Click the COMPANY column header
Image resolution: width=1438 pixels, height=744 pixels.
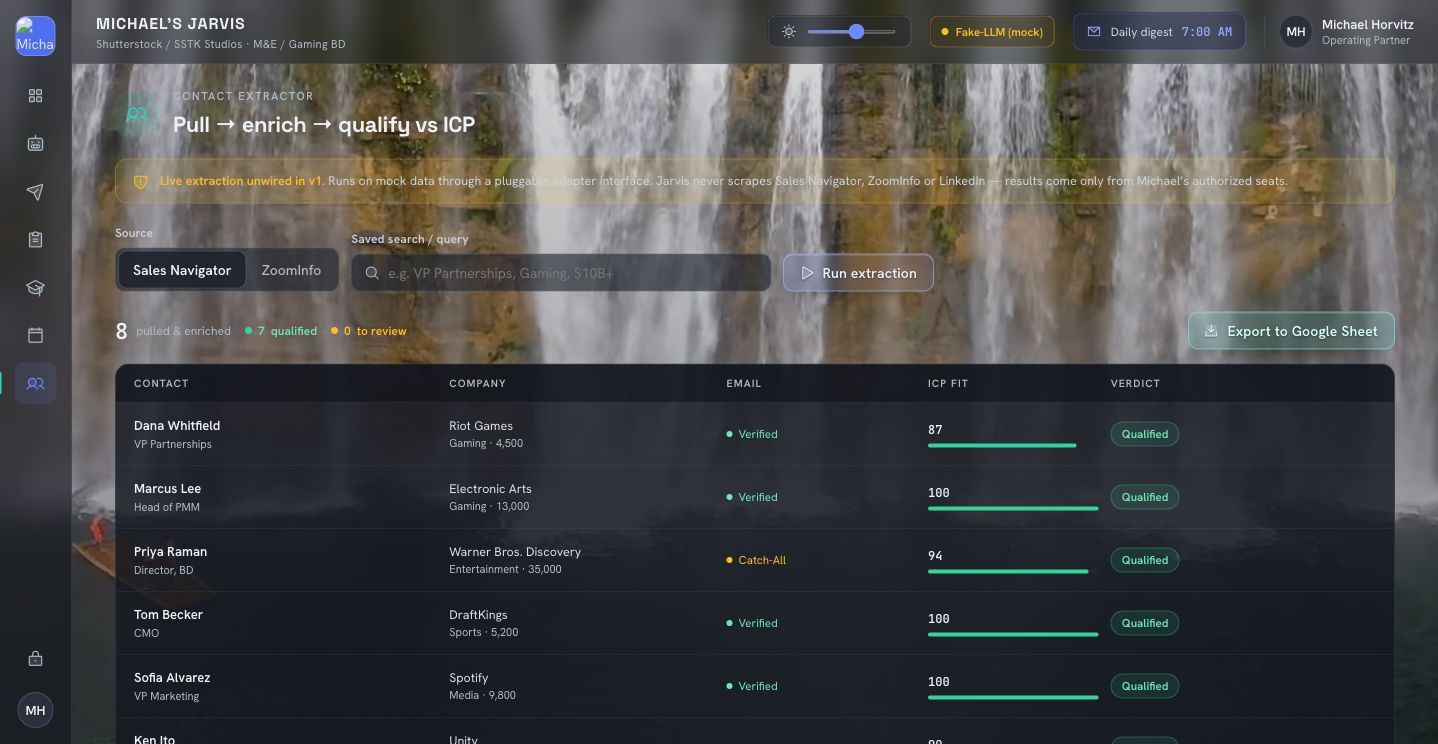click(477, 384)
